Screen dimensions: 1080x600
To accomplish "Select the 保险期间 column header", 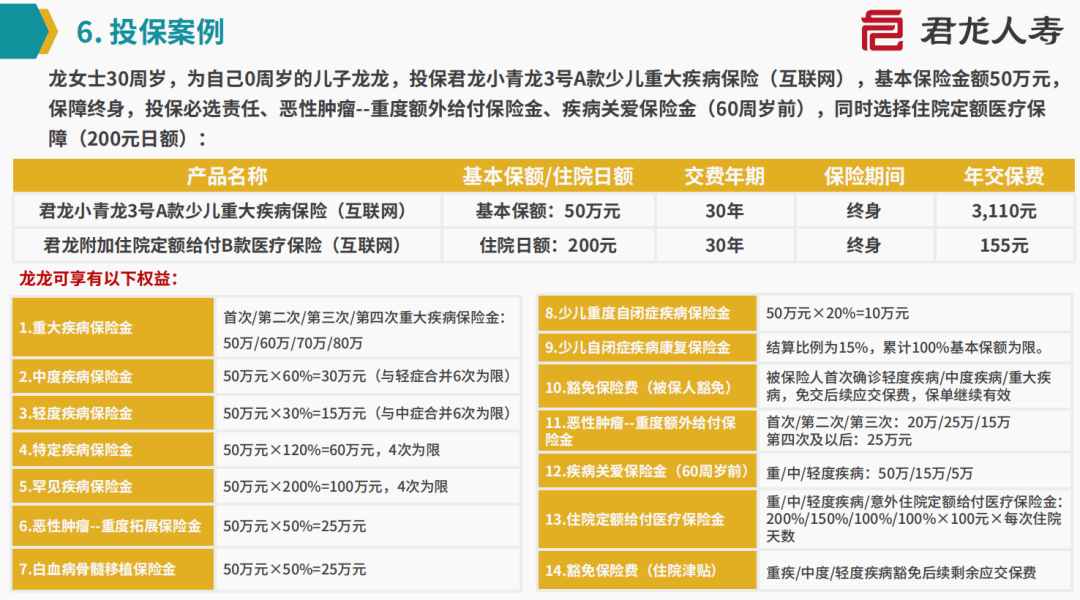I will pyautogui.click(x=864, y=176).
